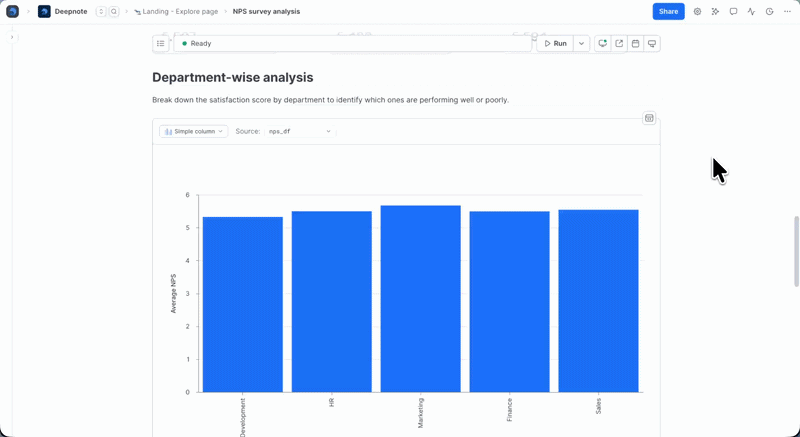Click the Department-wise analysis heading
The width and height of the screenshot is (800, 437).
coord(233,78)
